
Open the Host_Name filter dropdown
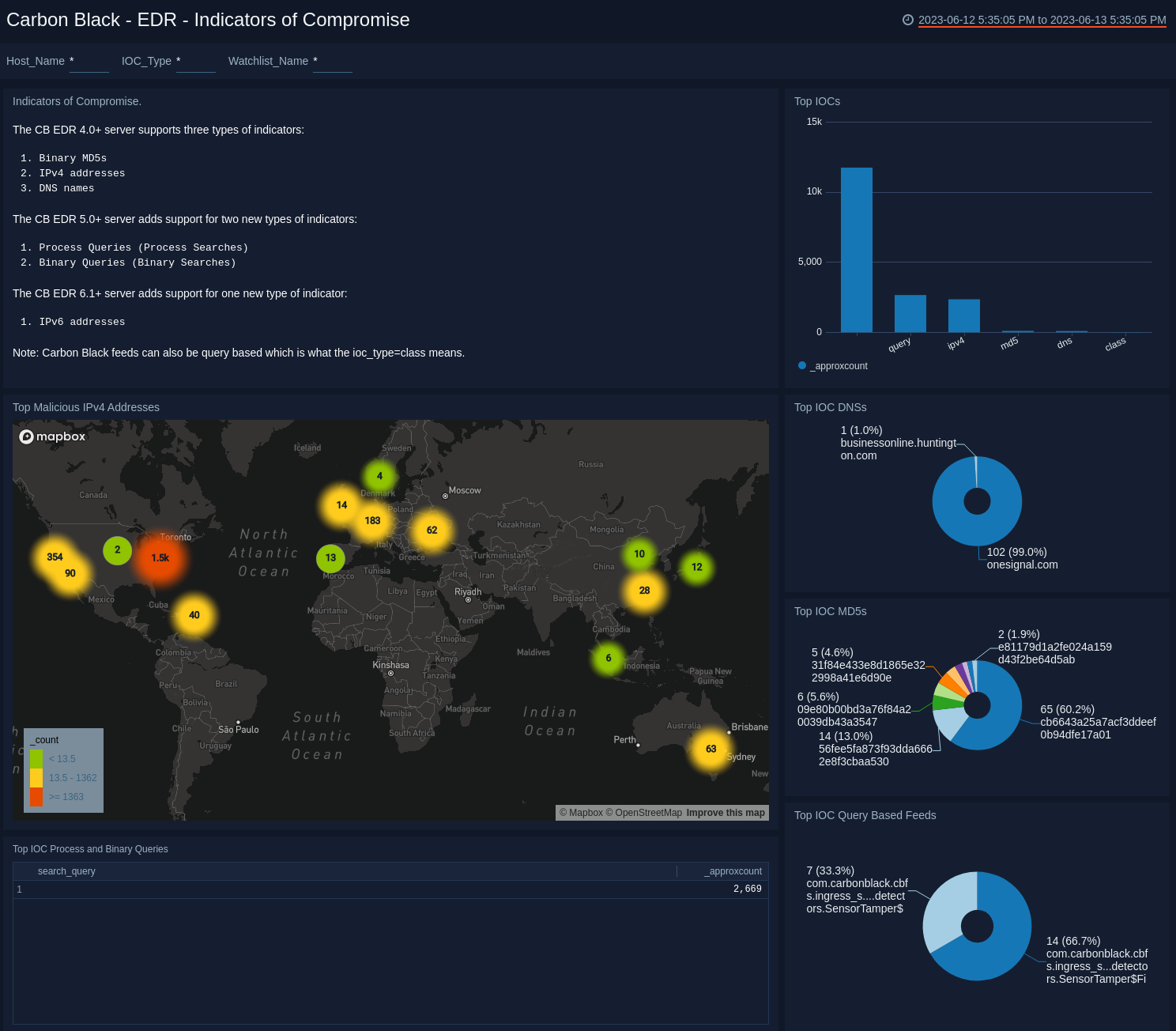89,62
